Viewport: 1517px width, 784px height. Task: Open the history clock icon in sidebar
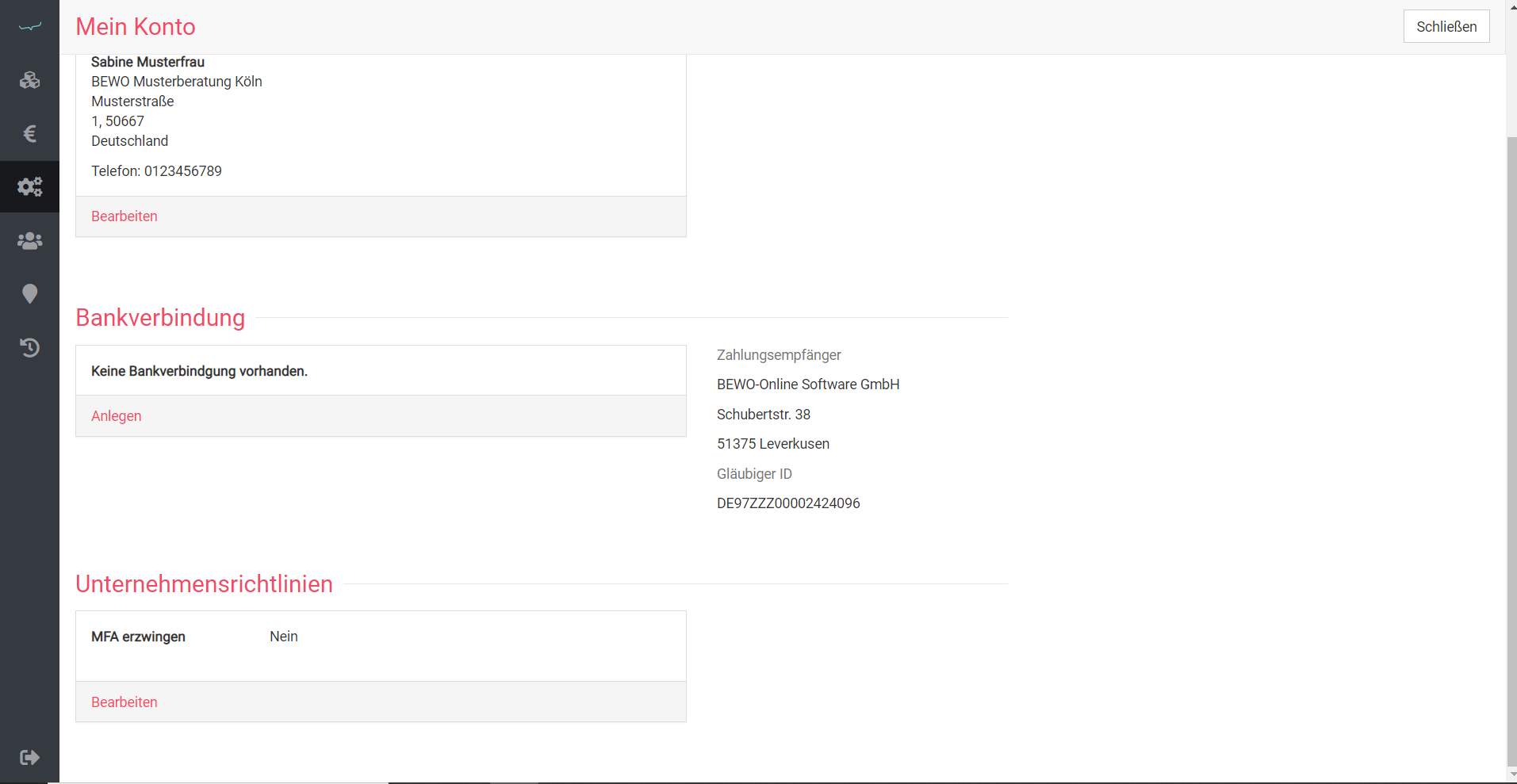tap(29, 347)
